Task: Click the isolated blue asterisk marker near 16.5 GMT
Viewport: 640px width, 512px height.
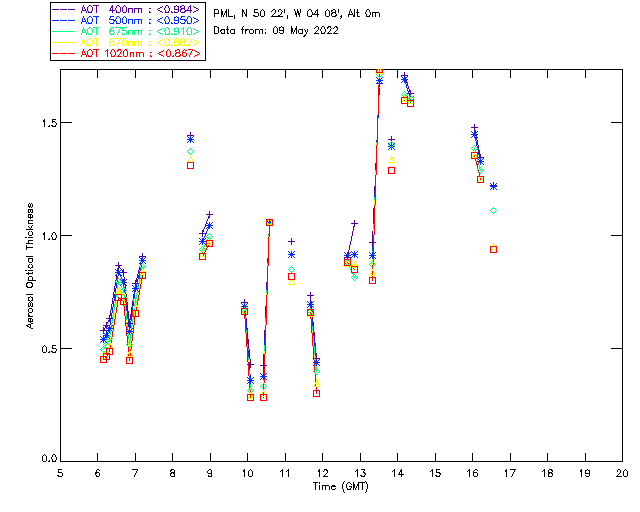Action: (493, 187)
